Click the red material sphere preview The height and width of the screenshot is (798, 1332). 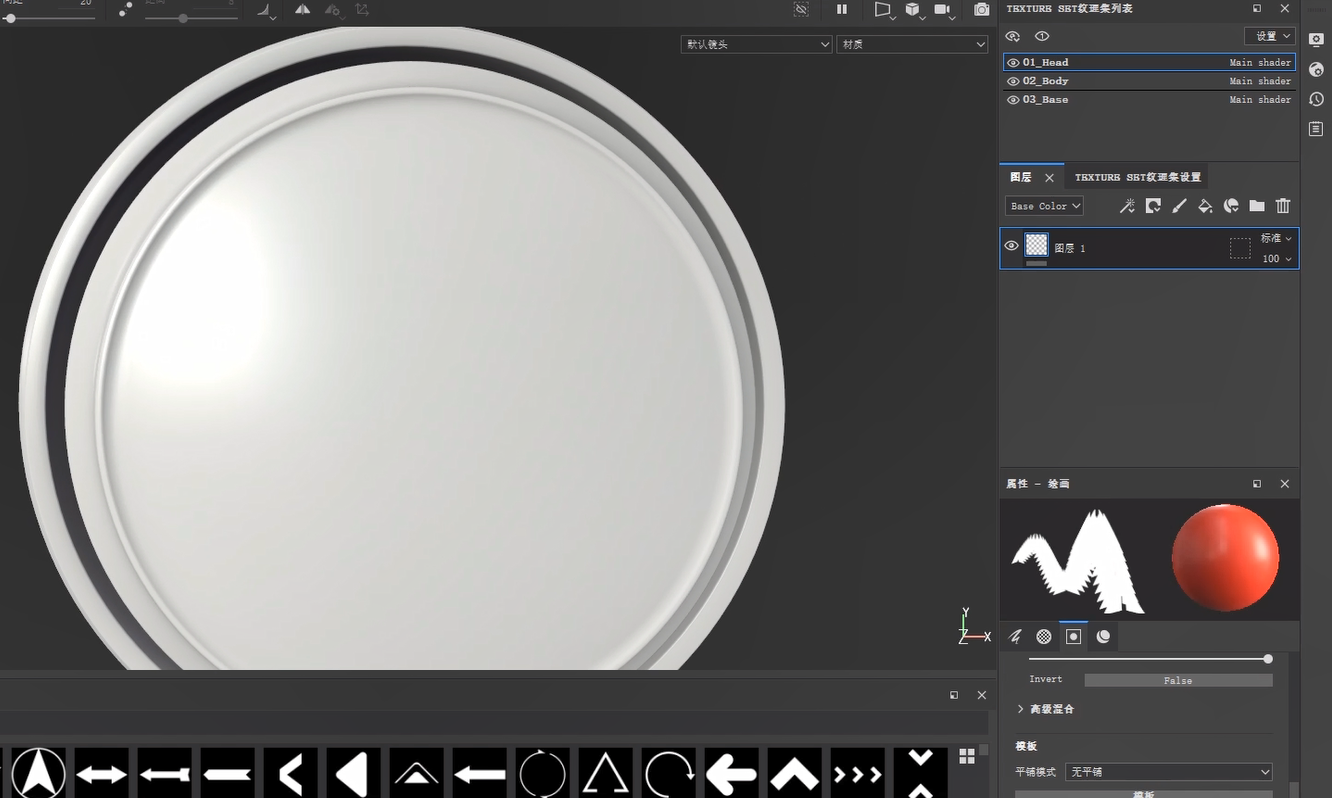(x=1225, y=558)
